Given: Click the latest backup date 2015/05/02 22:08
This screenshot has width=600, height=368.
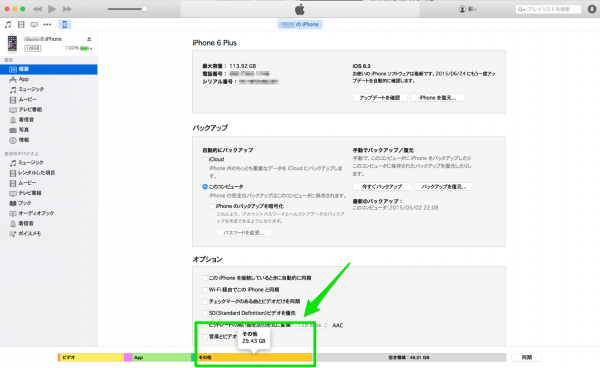Looking at the screenshot, I should click(414, 208).
